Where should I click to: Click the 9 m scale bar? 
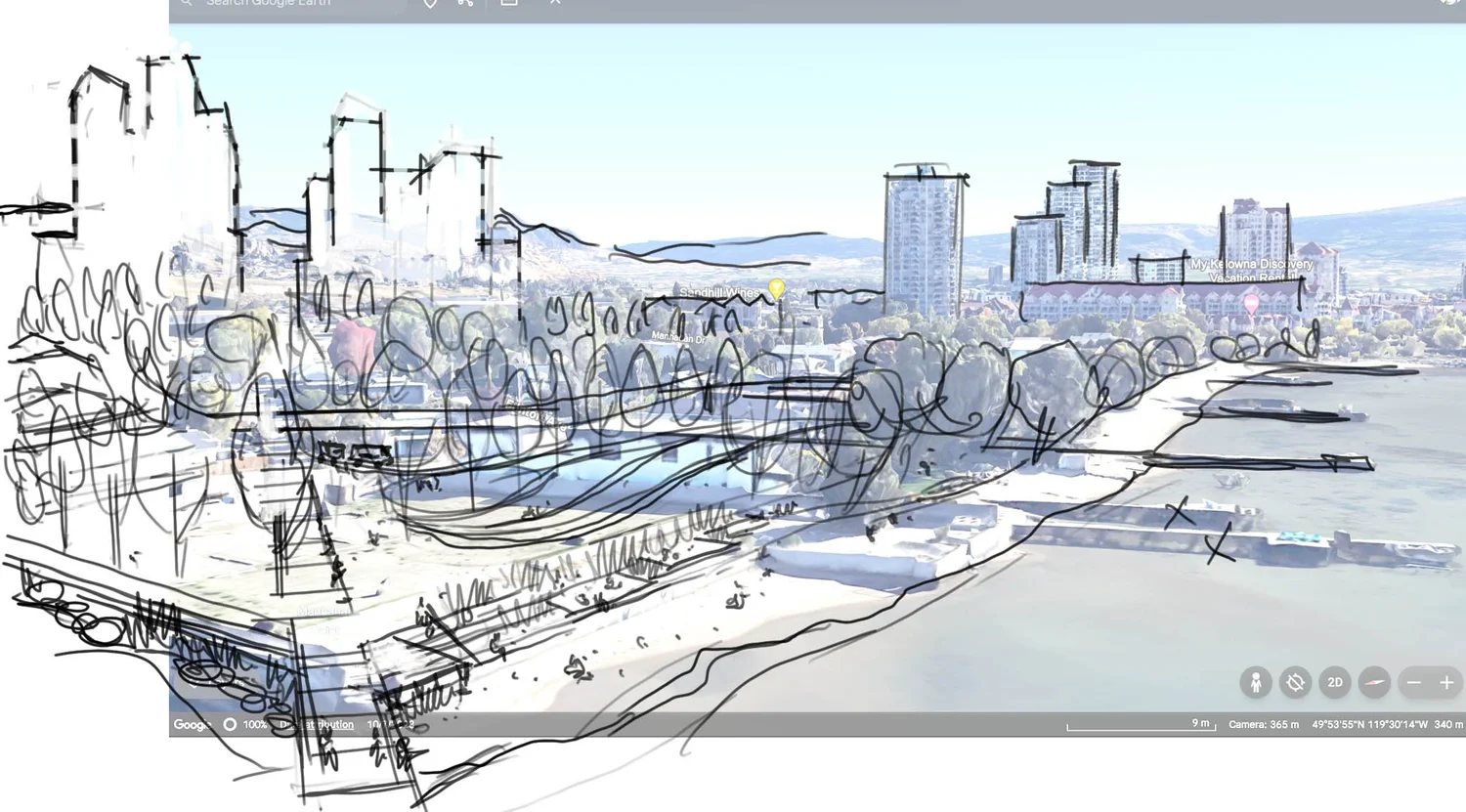[x=1141, y=724]
